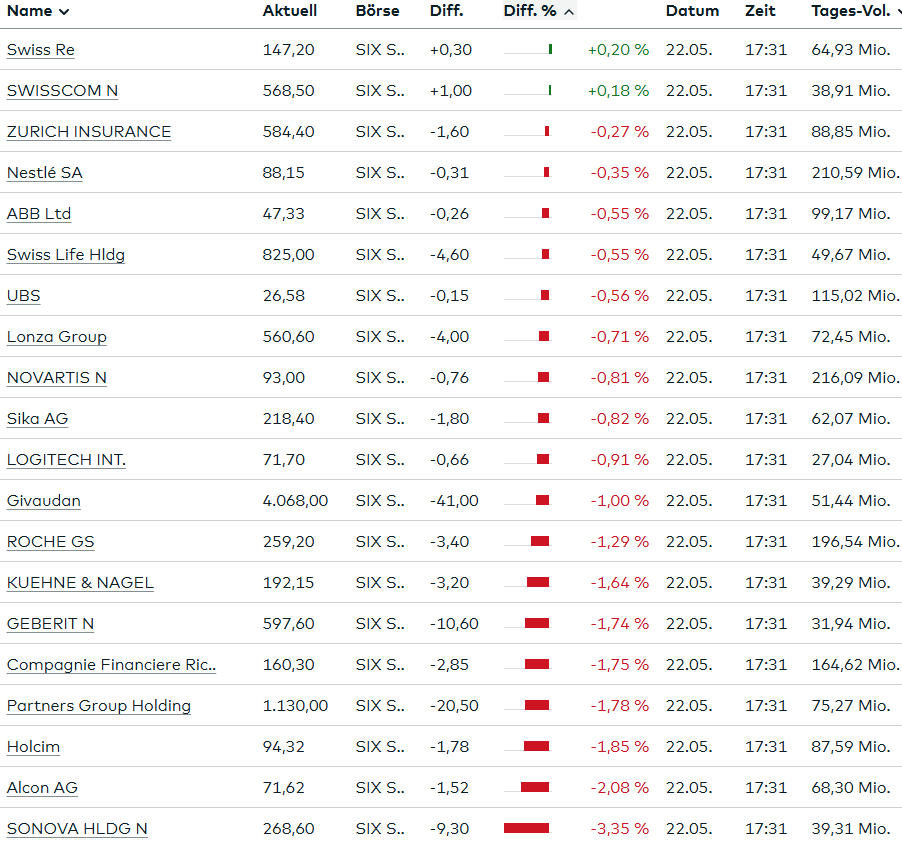The width and height of the screenshot is (902, 844).
Task: Open the Sika AG stock link
Action: coord(37,419)
